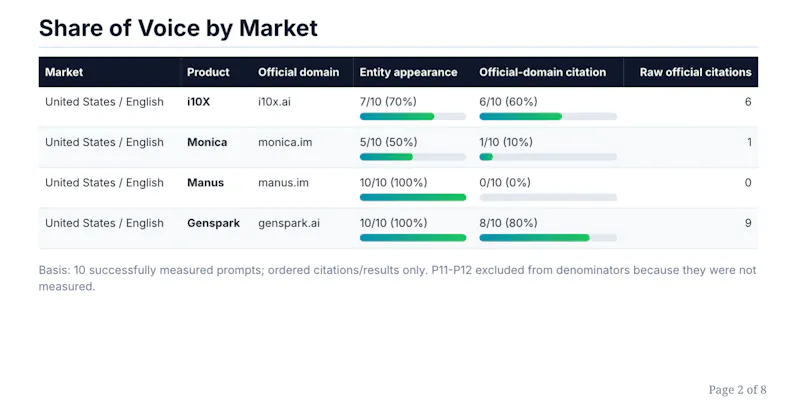Screen dimensions: 800x405
Task: Click the Share of Voice by Market title
Action: click(178, 28)
